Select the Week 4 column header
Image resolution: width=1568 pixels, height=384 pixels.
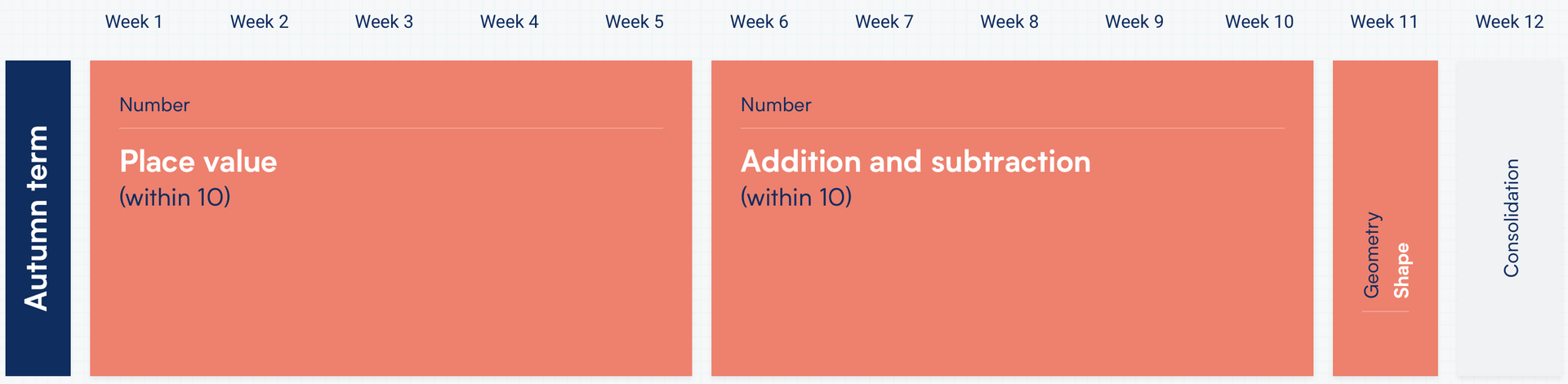[510, 22]
